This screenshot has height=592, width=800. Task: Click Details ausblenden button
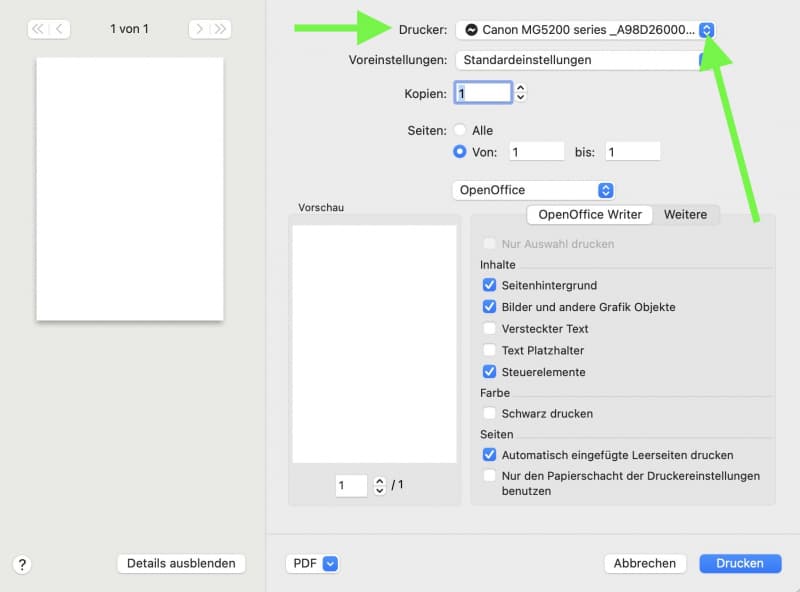[181, 563]
